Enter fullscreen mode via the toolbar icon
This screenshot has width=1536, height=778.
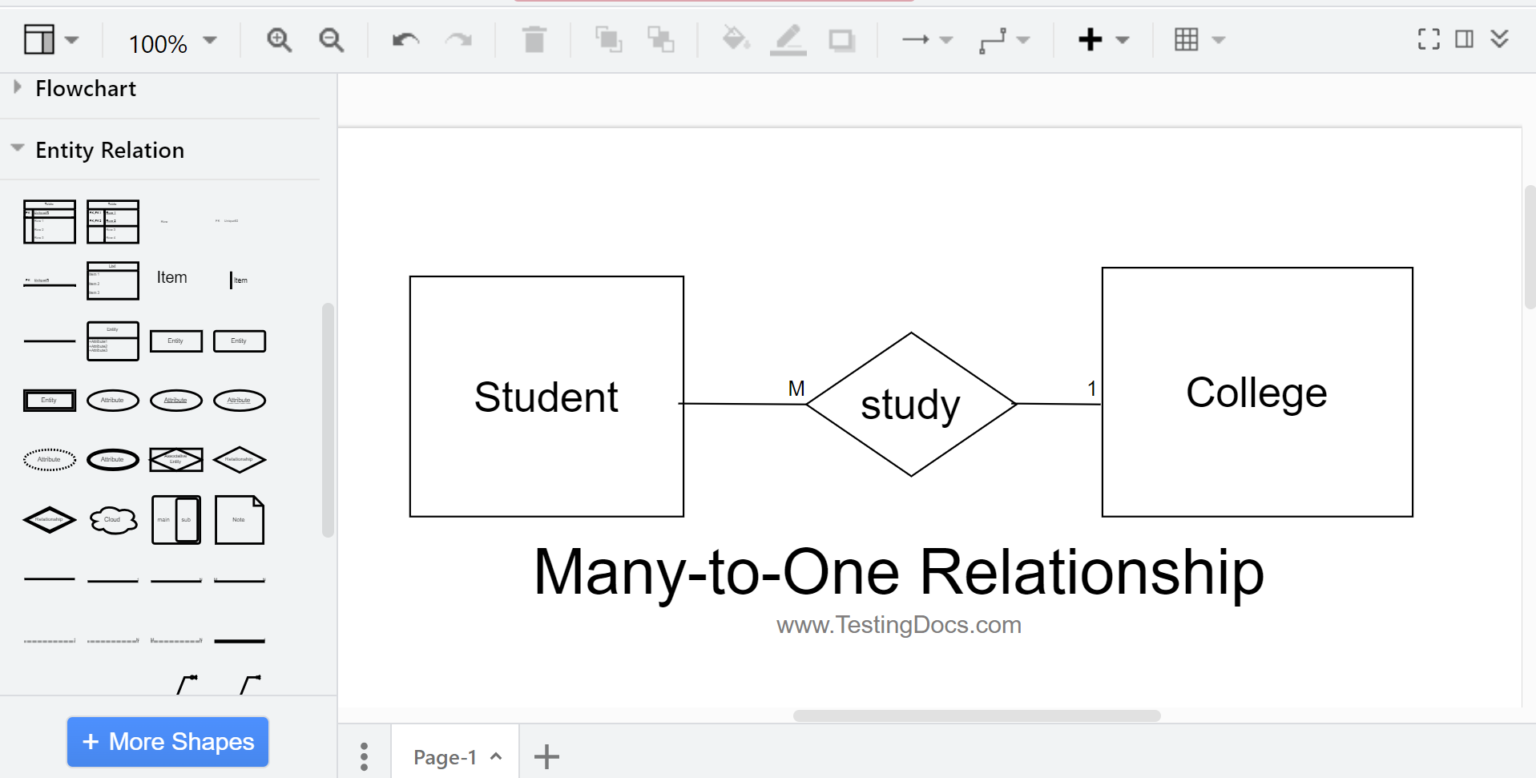(x=1429, y=38)
